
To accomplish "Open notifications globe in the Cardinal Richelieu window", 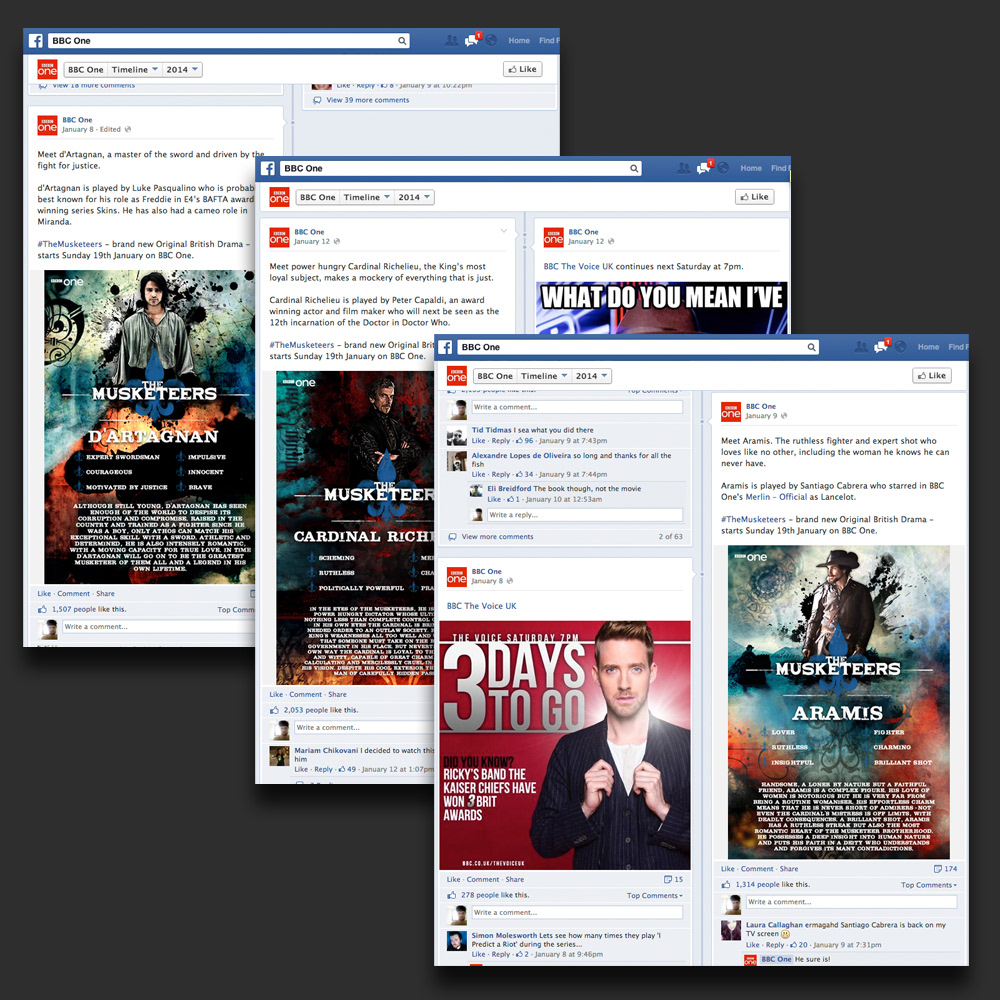I will 723,168.
